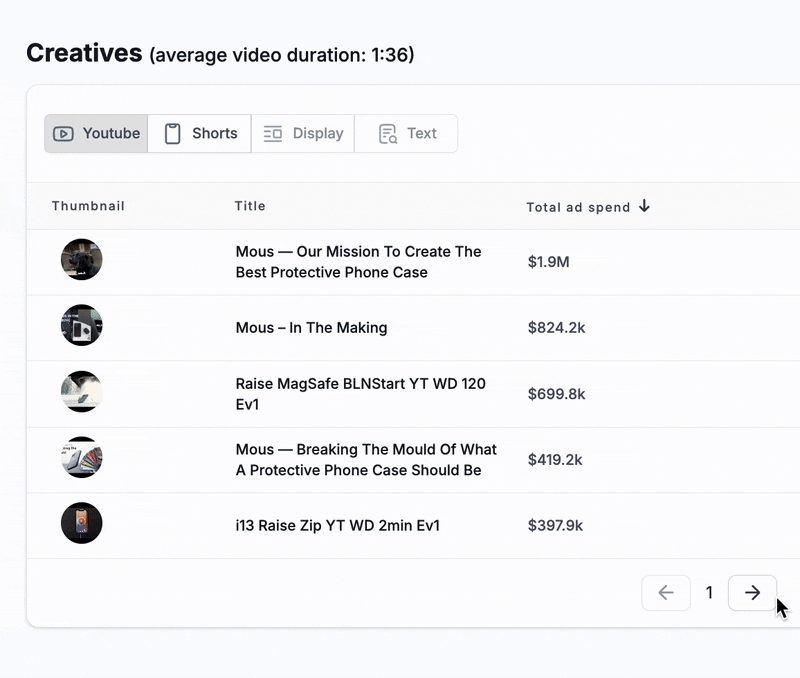Click the Shorts phone icon
Viewport: 800px width, 678px height.
172,134
